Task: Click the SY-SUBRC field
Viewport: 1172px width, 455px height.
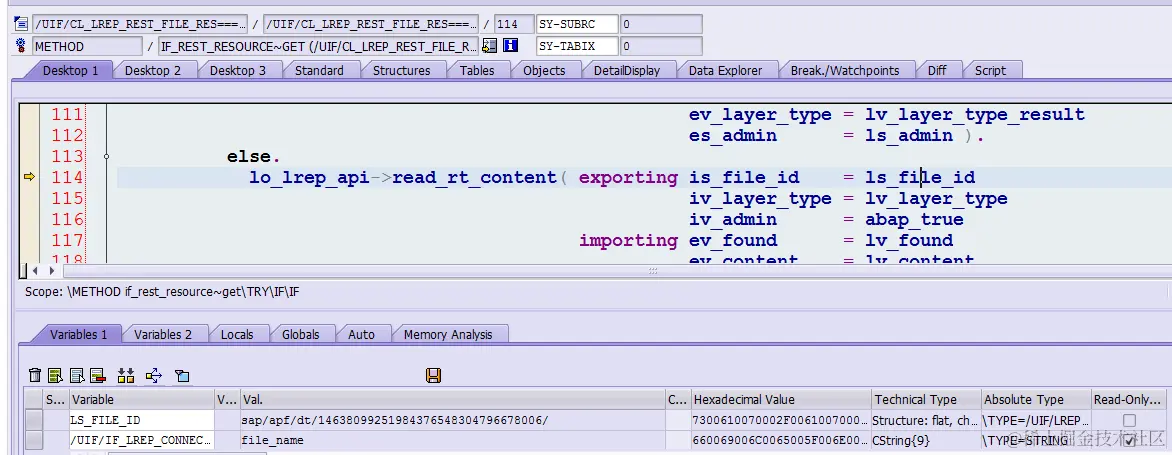Action: (x=577, y=25)
